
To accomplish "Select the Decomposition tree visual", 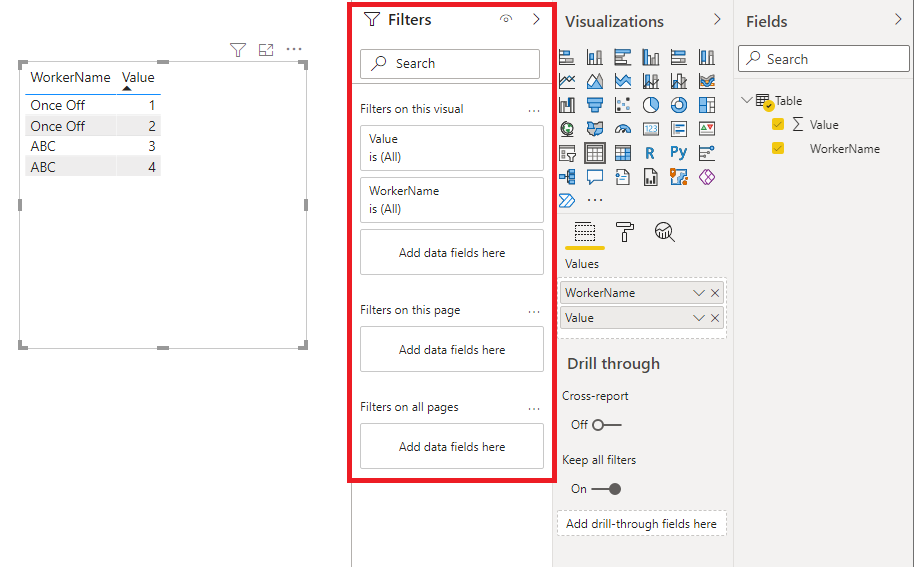I will click(x=567, y=177).
